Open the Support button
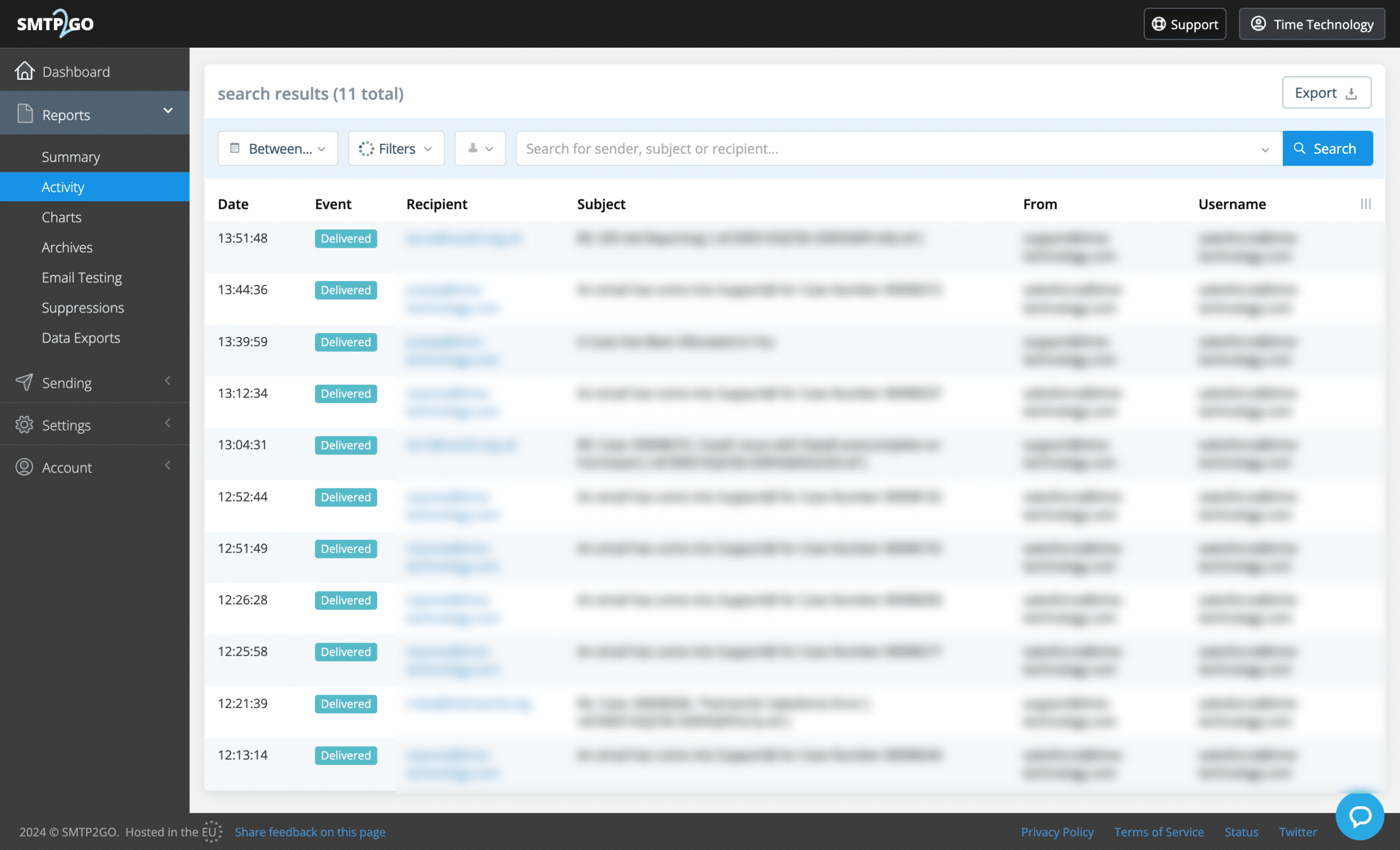This screenshot has width=1400, height=850. click(x=1185, y=24)
